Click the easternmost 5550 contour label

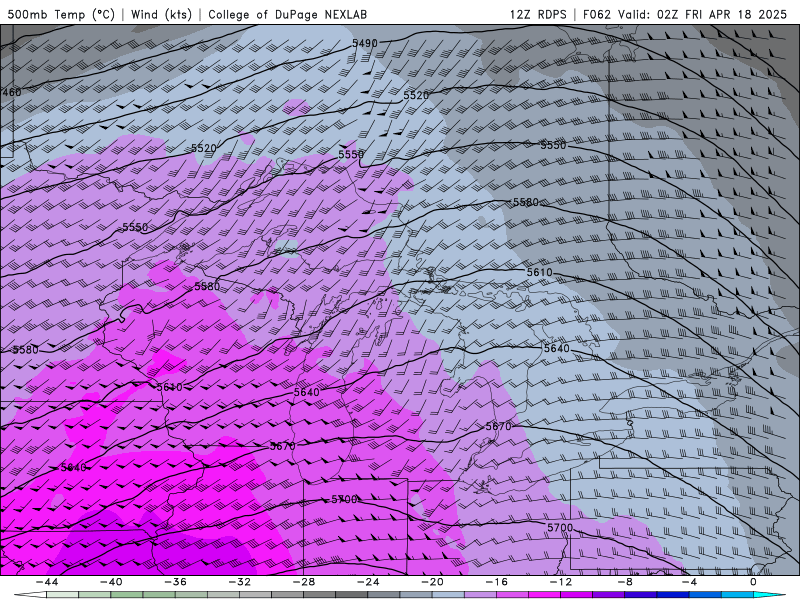553,145
